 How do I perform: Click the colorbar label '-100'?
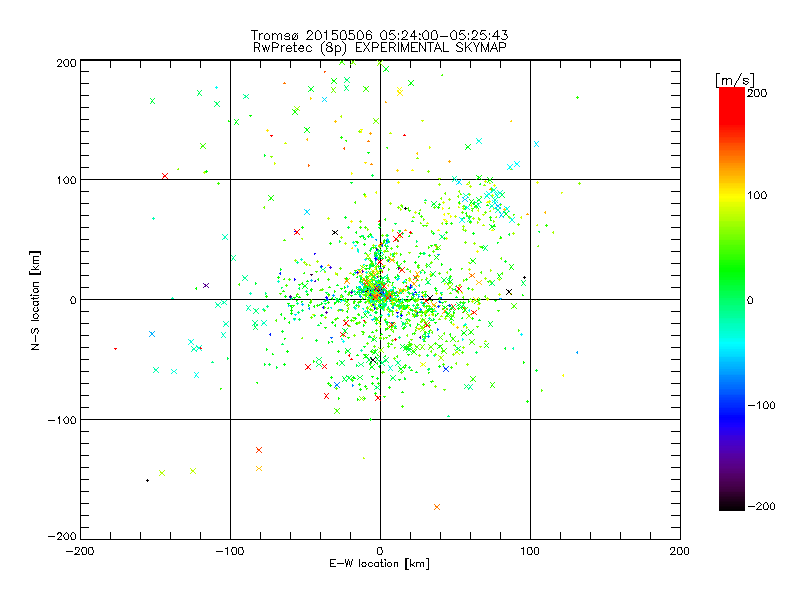pyautogui.click(x=761, y=406)
